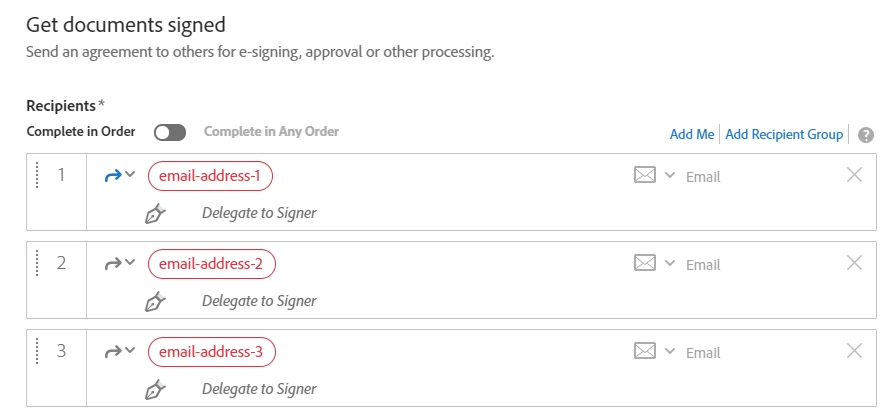Remove recipient 1 with X button
This screenshot has width=891, height=410.
[x=855, y=175]
